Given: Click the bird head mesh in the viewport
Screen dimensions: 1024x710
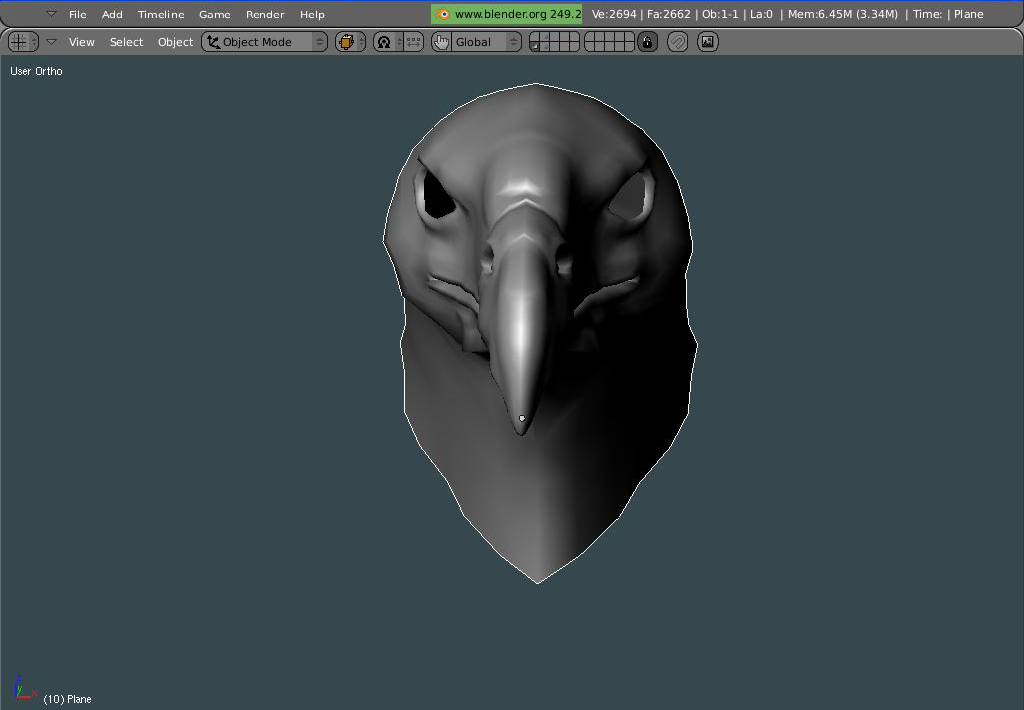Looking at the screenshot, I should (x=538, y=327).
